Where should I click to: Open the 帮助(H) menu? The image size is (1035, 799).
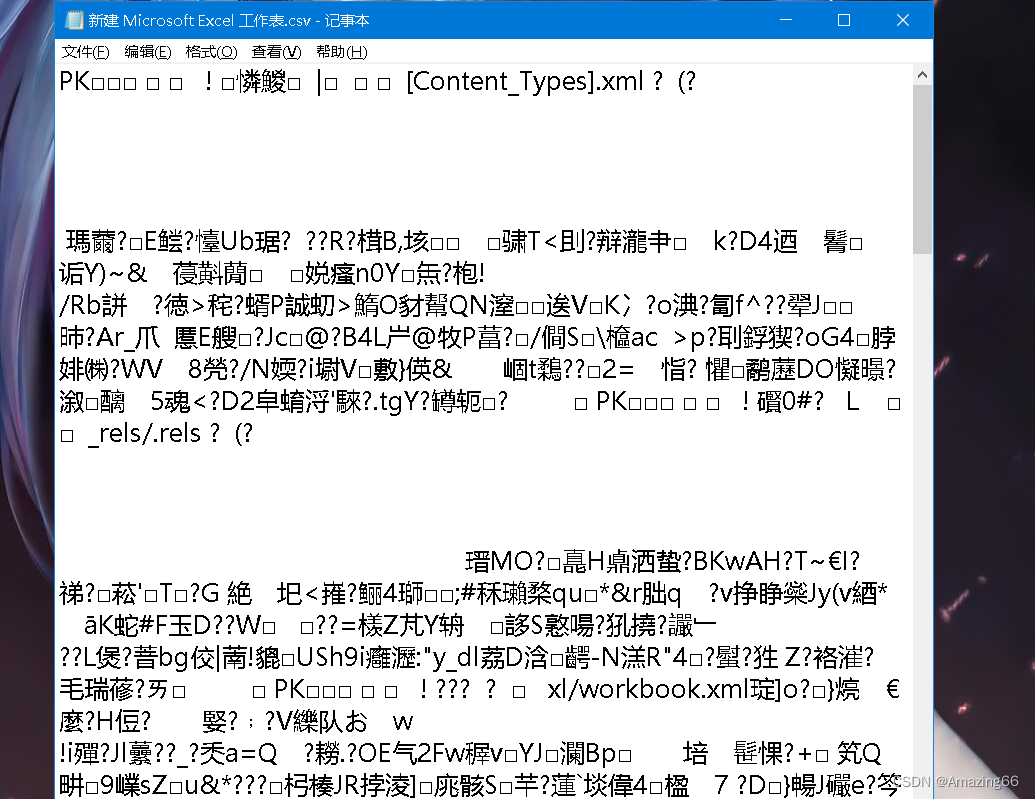click(341, 52)
